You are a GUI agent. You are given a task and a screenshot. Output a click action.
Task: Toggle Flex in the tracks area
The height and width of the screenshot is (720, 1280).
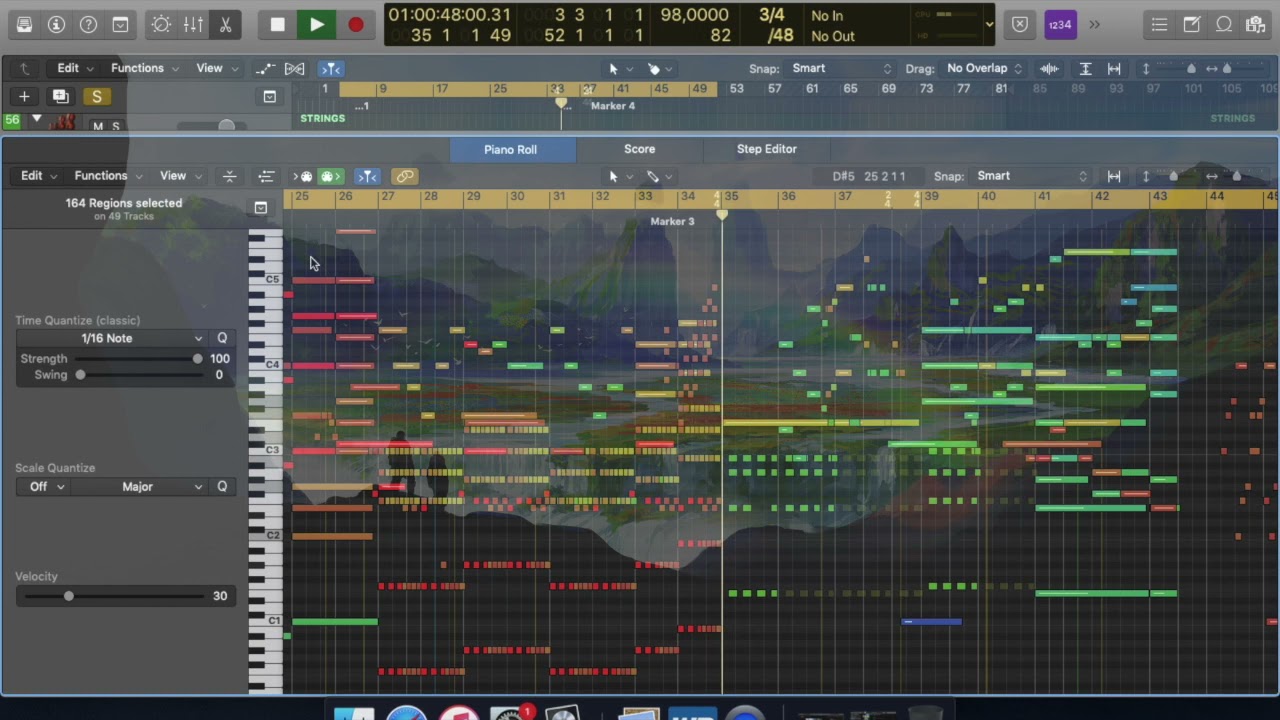295,68
